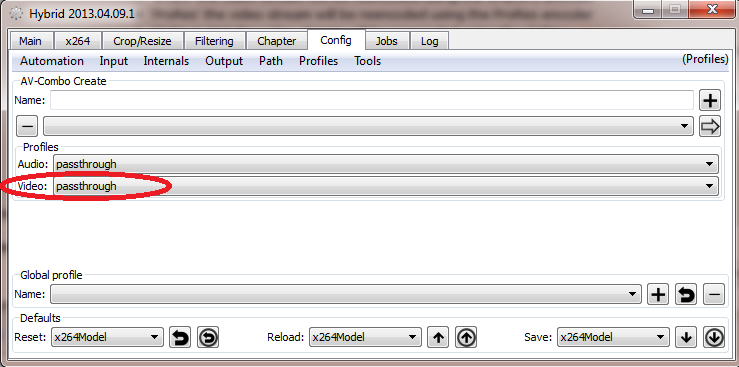Open the Input config section
The width and height of the screenshot is (739, 367).
[x=114, y=61]
